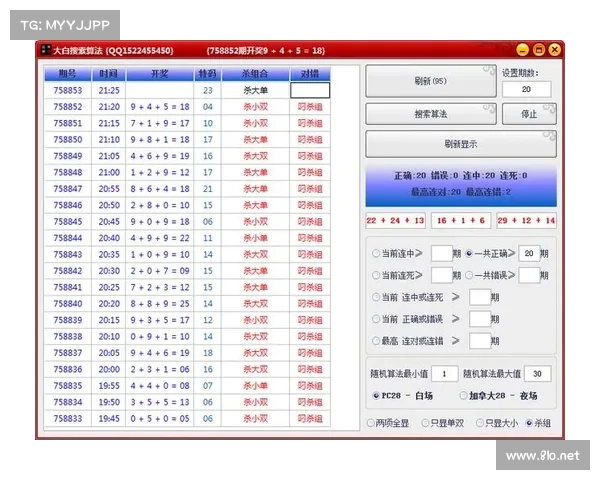Click the 刷新(95) button
This screenshot has width=600, height=480.
431,81
